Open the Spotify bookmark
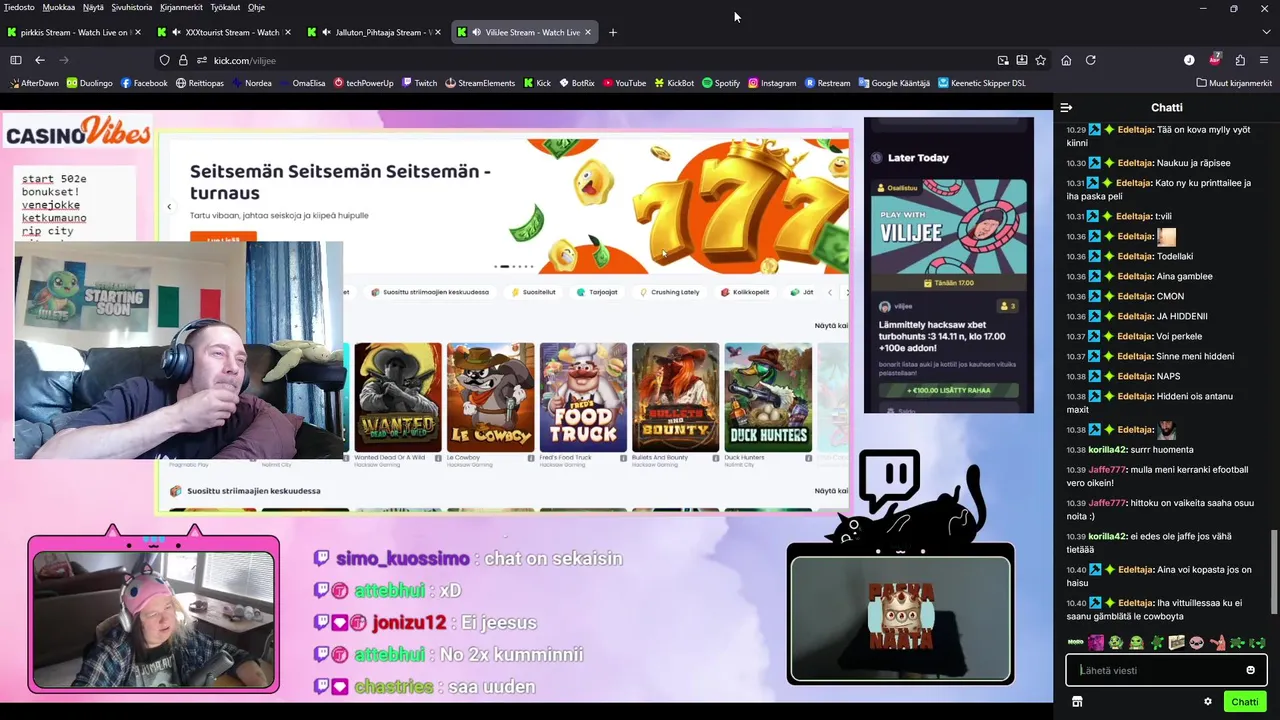This screenshot has width=1280, height=720. click(x=721, y=83)
